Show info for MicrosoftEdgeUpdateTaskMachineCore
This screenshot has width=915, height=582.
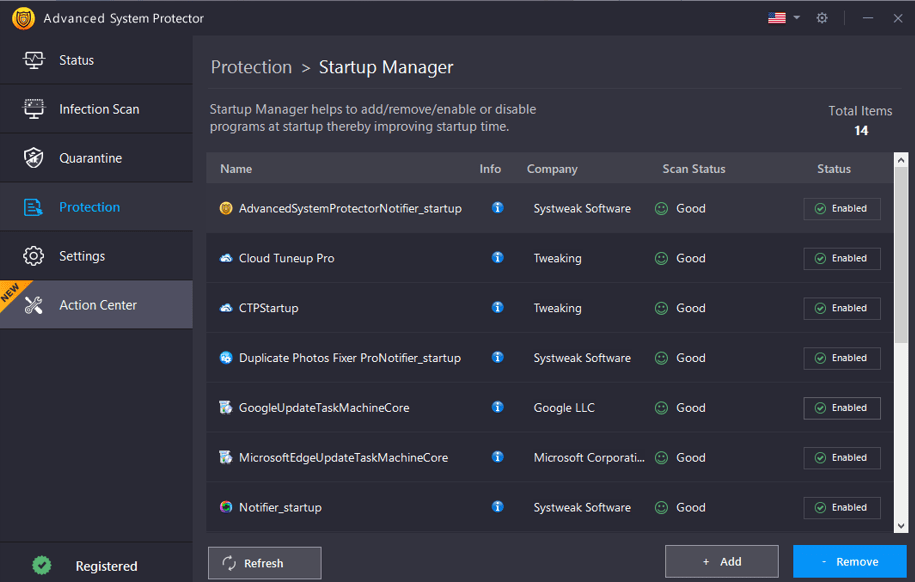click(497, 457)
